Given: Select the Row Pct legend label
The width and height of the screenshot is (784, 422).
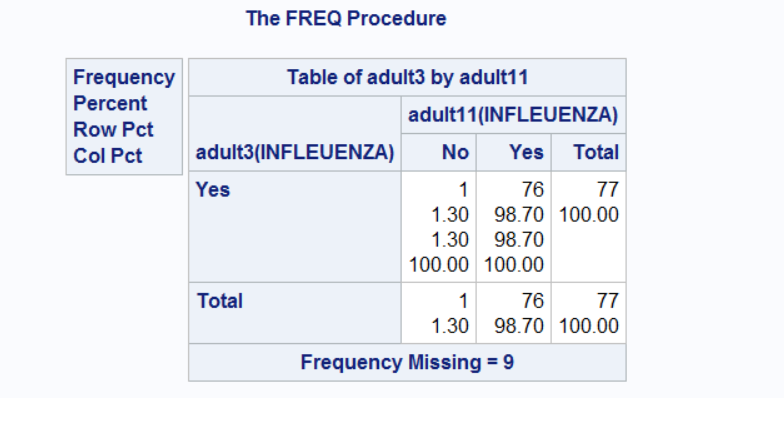Looking at the screenshot, I should coord(113,130).
